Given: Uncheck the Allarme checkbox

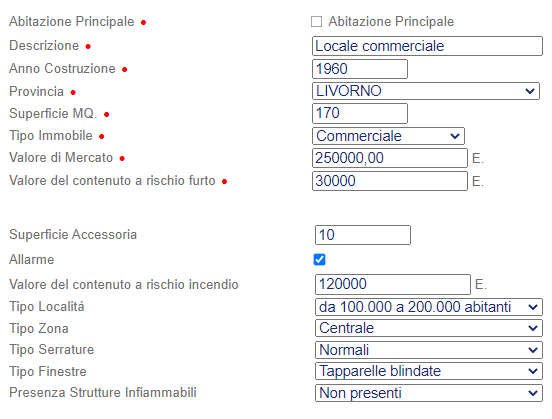Looking at the screenshot, I should 320,260.
